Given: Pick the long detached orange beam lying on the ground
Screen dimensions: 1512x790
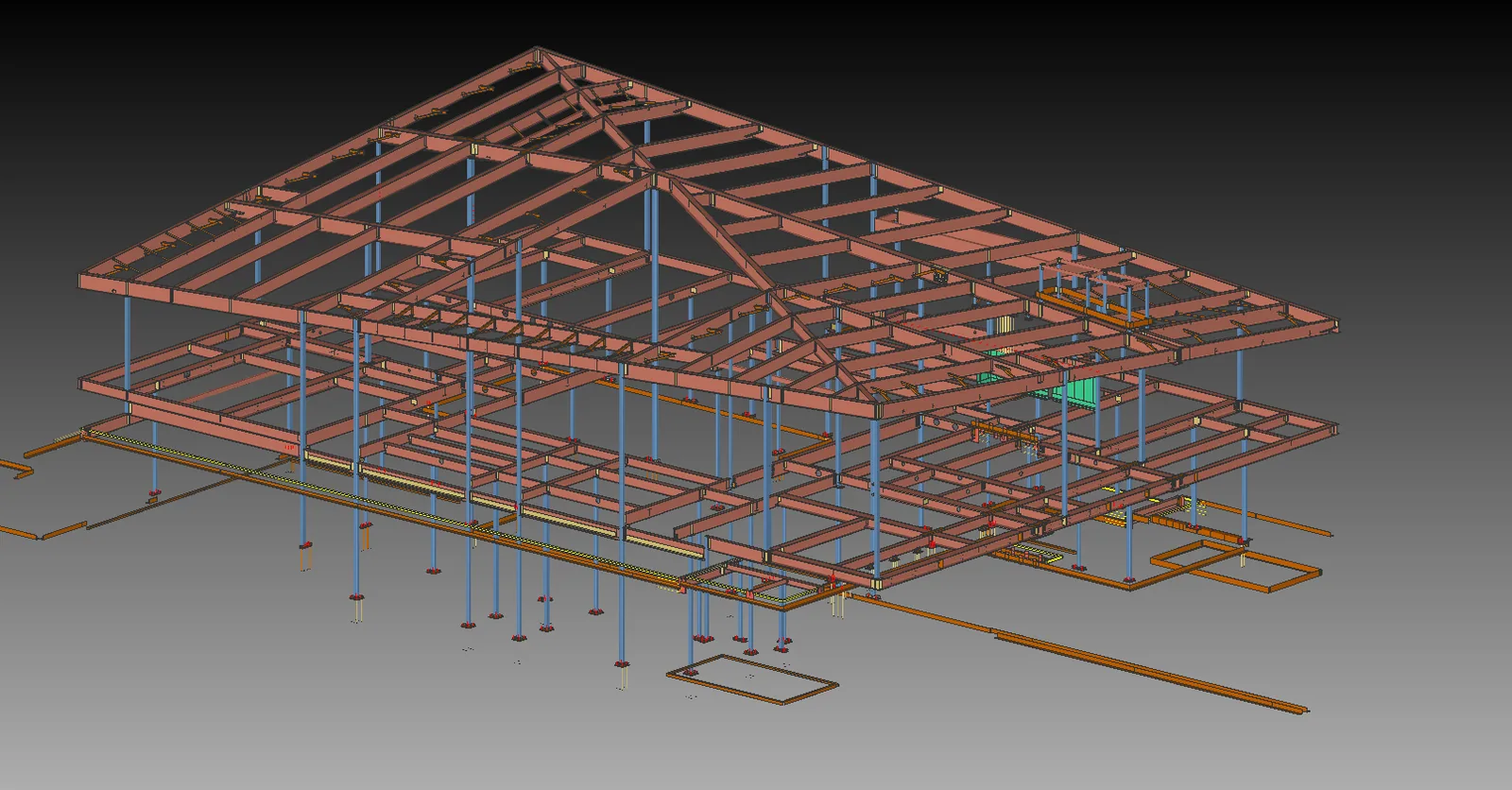Looking at the screenshot, I should point(1151,672).
